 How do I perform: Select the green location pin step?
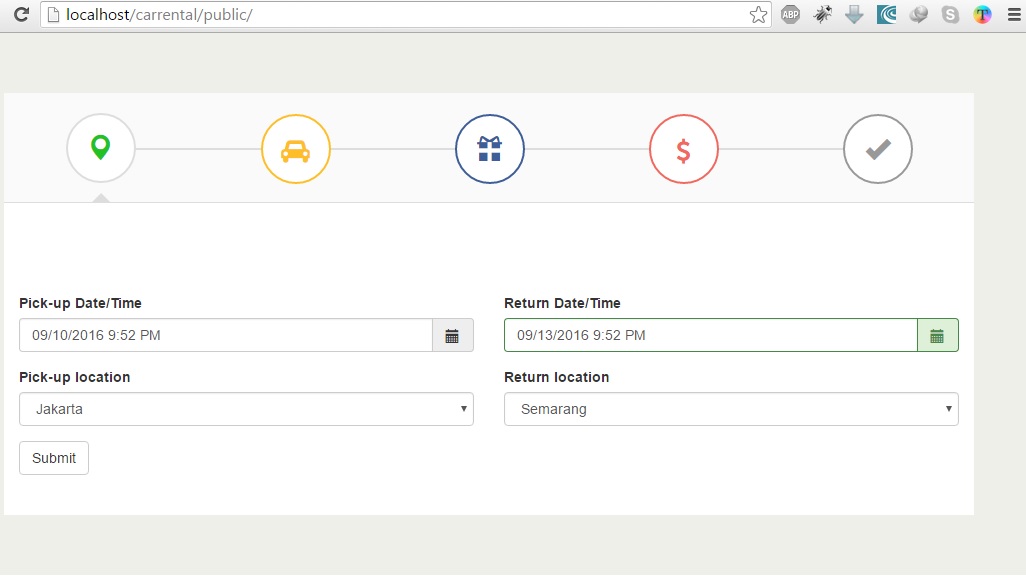tap(101, 149)
